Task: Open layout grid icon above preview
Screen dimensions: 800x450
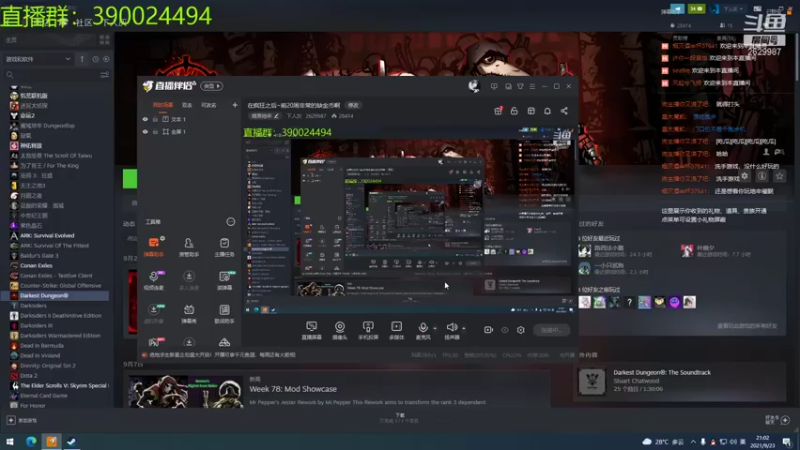Action: tap(531, 111)
